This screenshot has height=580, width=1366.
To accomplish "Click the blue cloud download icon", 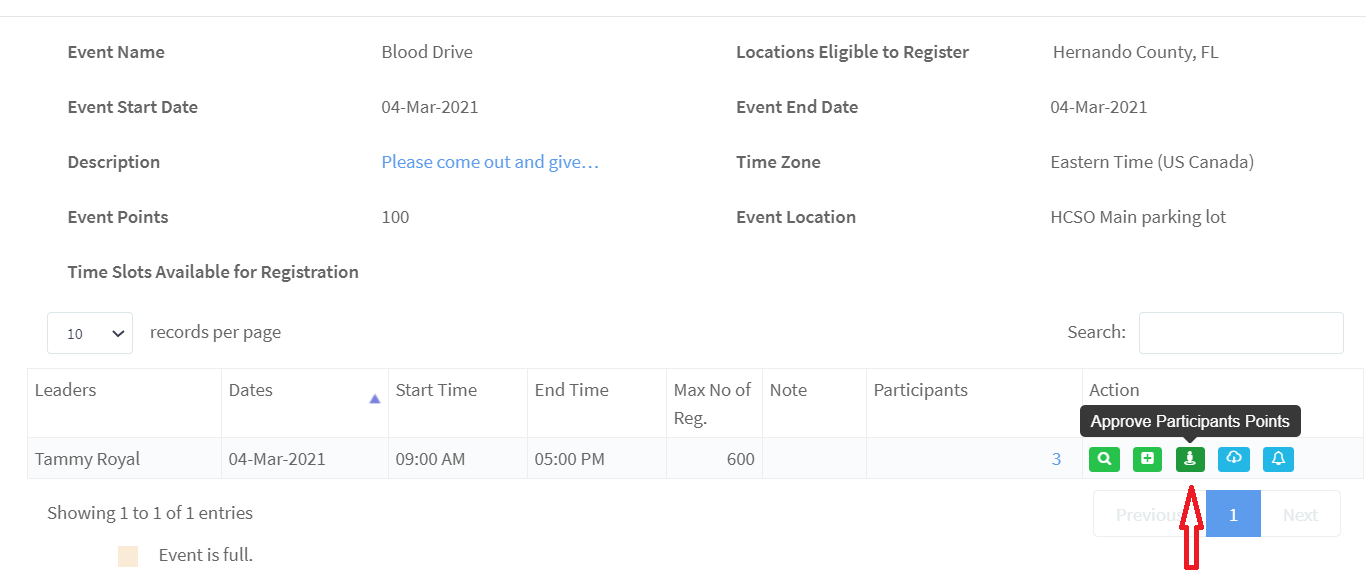I will point(1234,459).
